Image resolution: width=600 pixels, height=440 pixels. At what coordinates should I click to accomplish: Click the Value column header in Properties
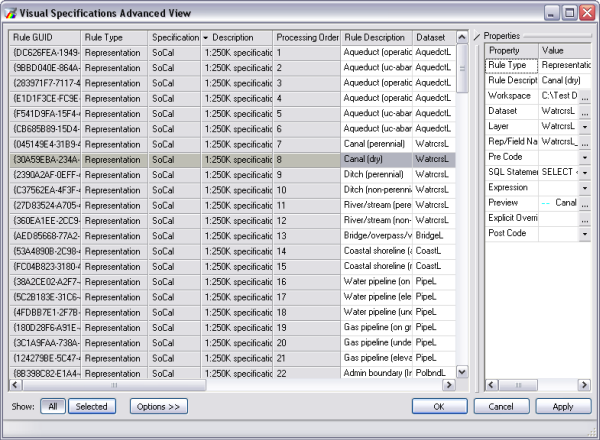[x=565, y=51]
